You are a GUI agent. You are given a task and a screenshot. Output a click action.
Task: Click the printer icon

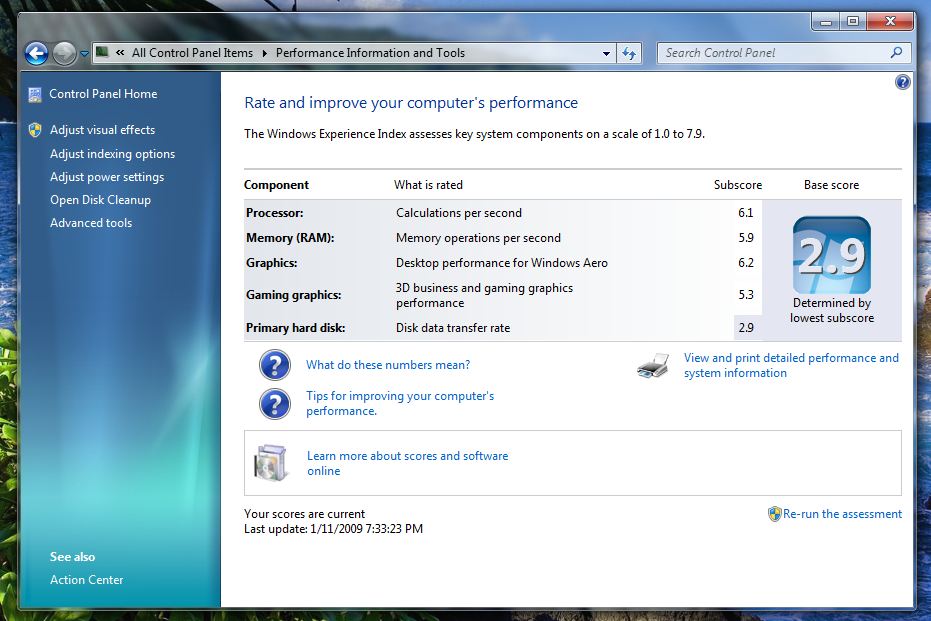point(653,366)
